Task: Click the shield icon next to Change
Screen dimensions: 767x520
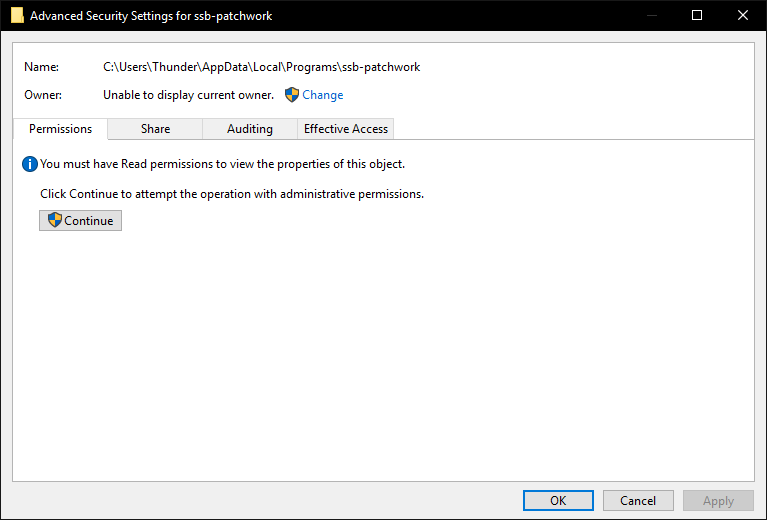Action: [292, 95]
